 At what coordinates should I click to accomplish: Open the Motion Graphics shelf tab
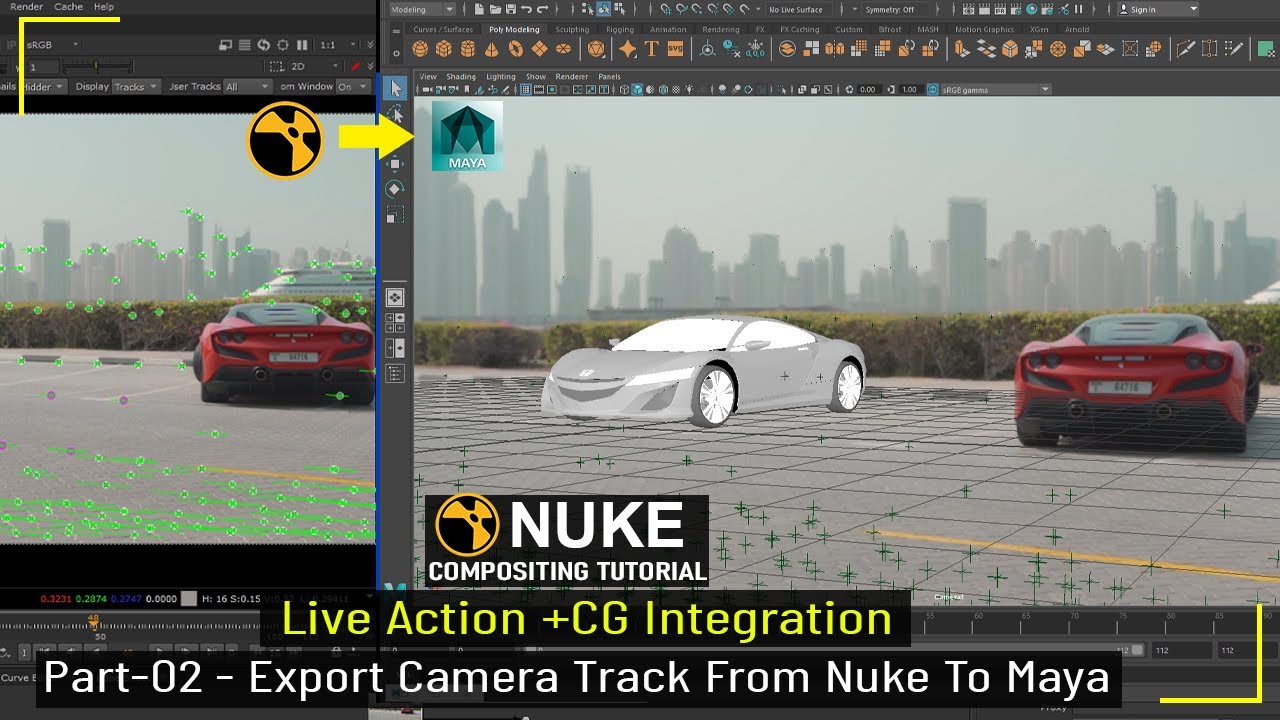click(984, 30)
